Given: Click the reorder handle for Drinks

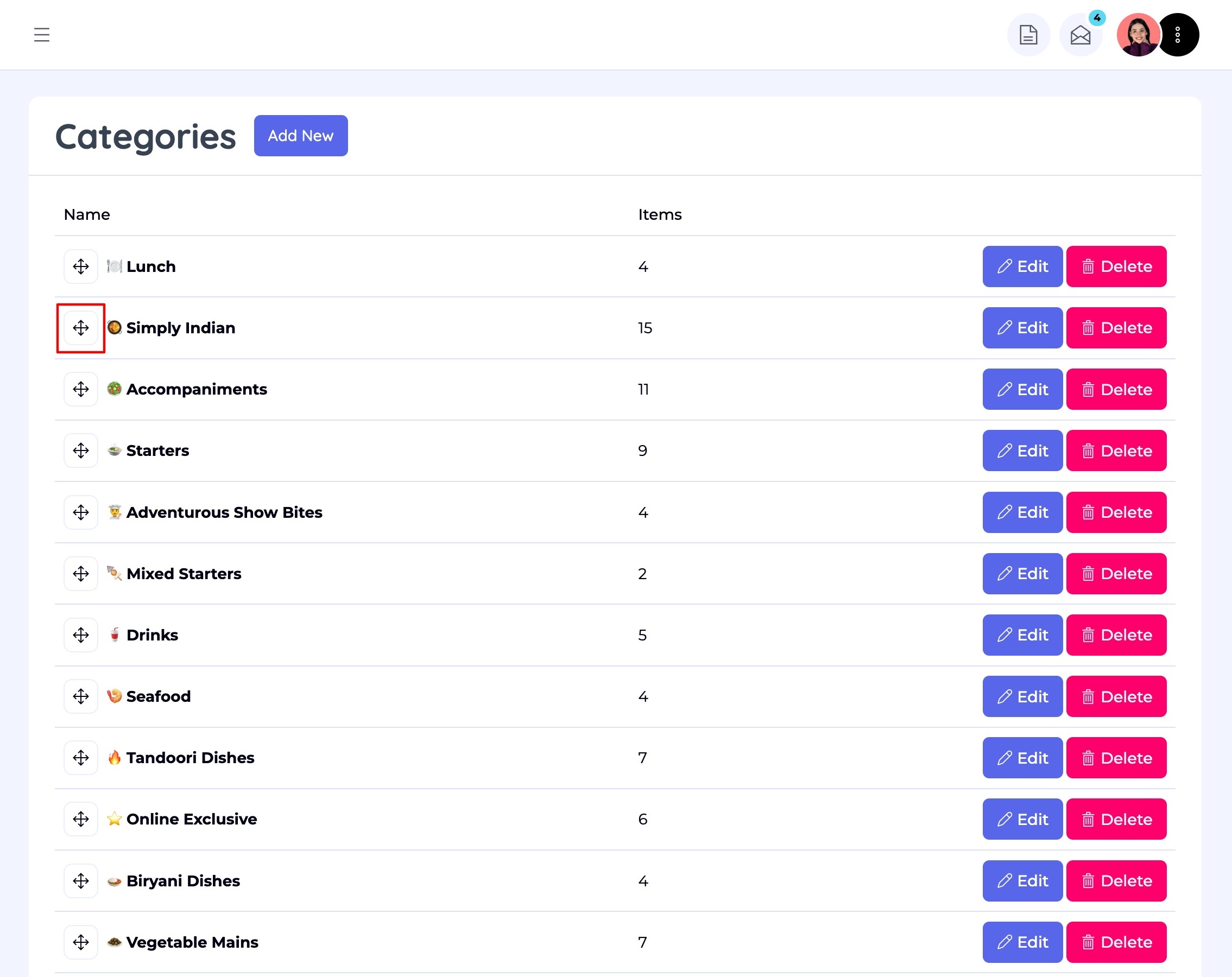Looking at the screenshot, I should pyautogui.click(x=81, y=636).
